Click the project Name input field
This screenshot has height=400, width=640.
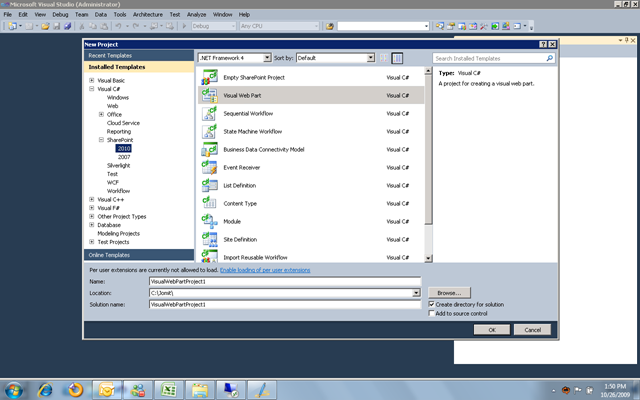coord(285,281)
